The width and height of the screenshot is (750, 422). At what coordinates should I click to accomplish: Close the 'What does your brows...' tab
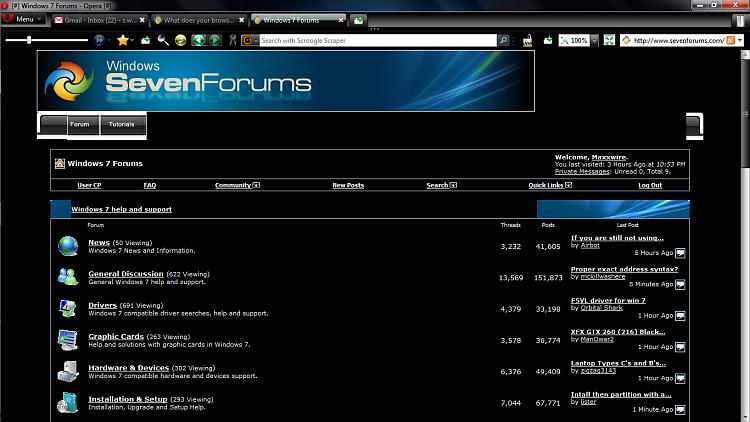click(242, 20)
